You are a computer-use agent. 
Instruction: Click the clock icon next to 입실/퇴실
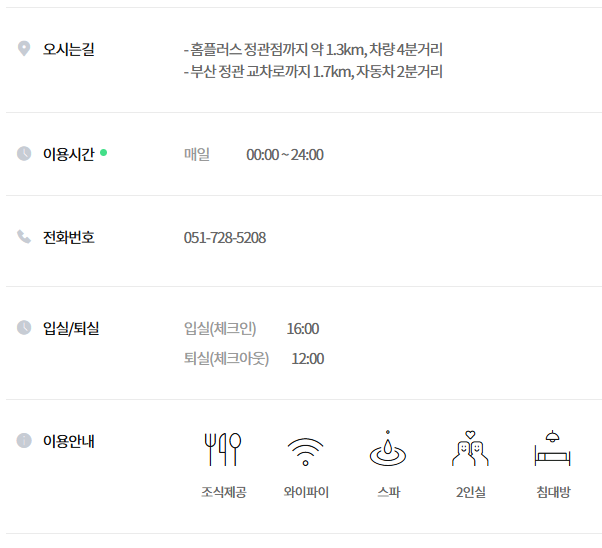coord(24,328)
